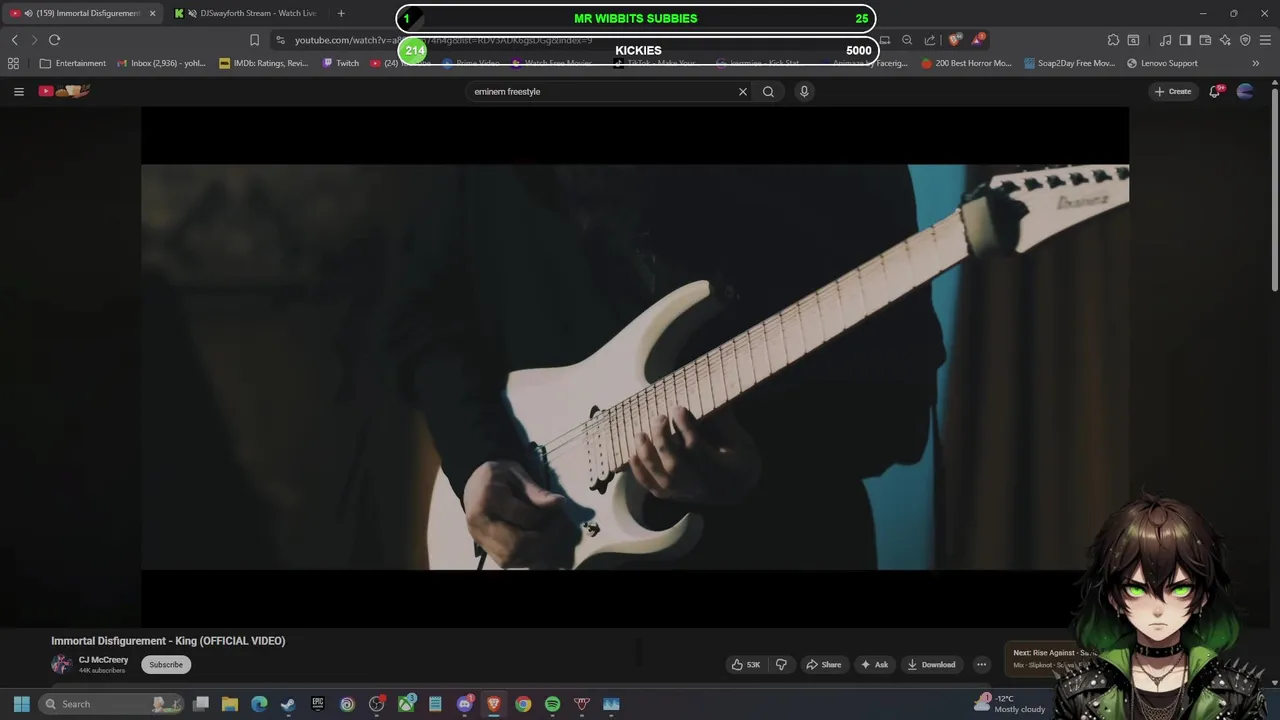The image size is (1280, 720).
Task: Dislike the video with thumbs down
Action: pos(781,664)
